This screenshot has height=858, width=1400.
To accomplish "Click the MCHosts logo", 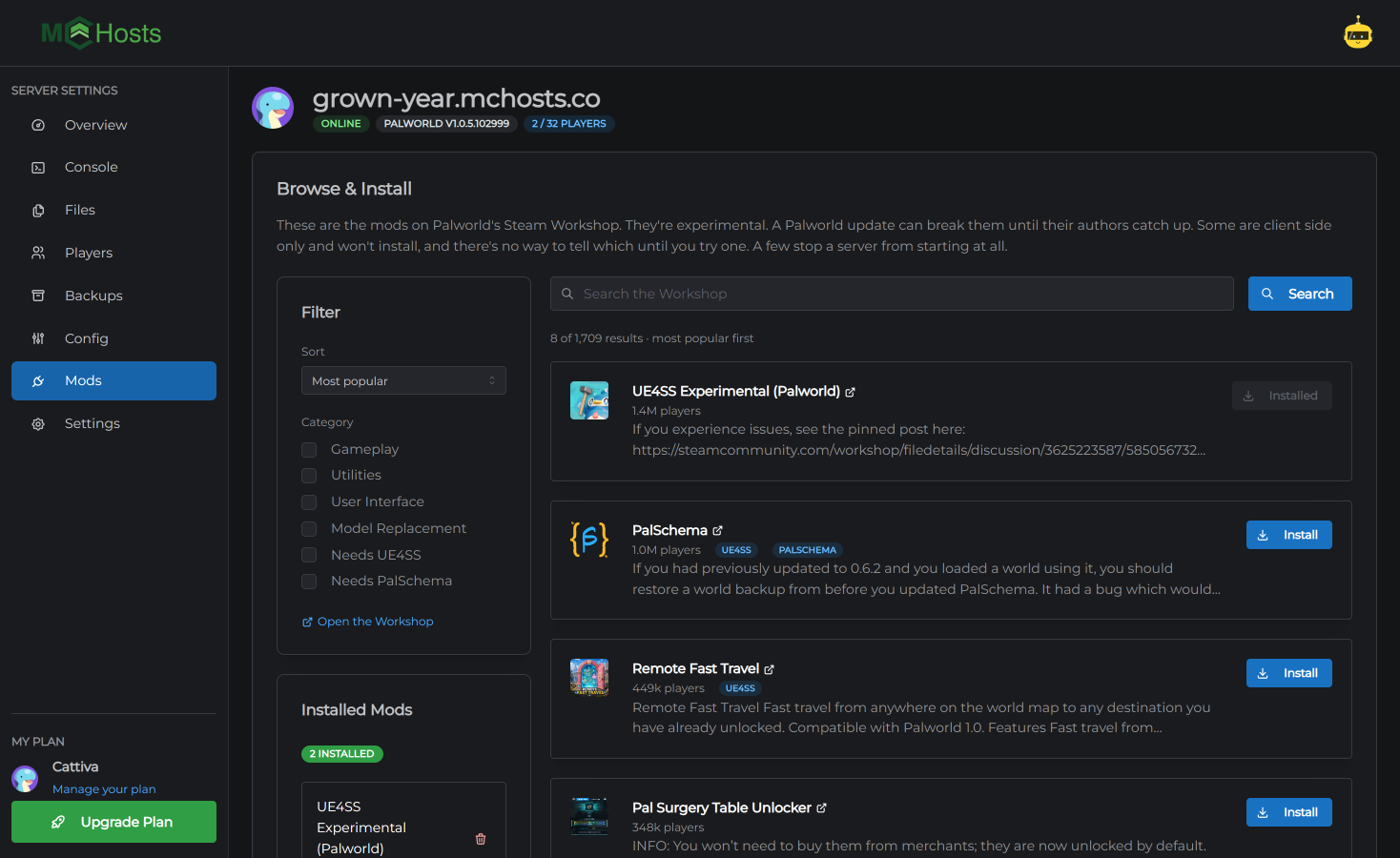I will (x=101, y=33).
